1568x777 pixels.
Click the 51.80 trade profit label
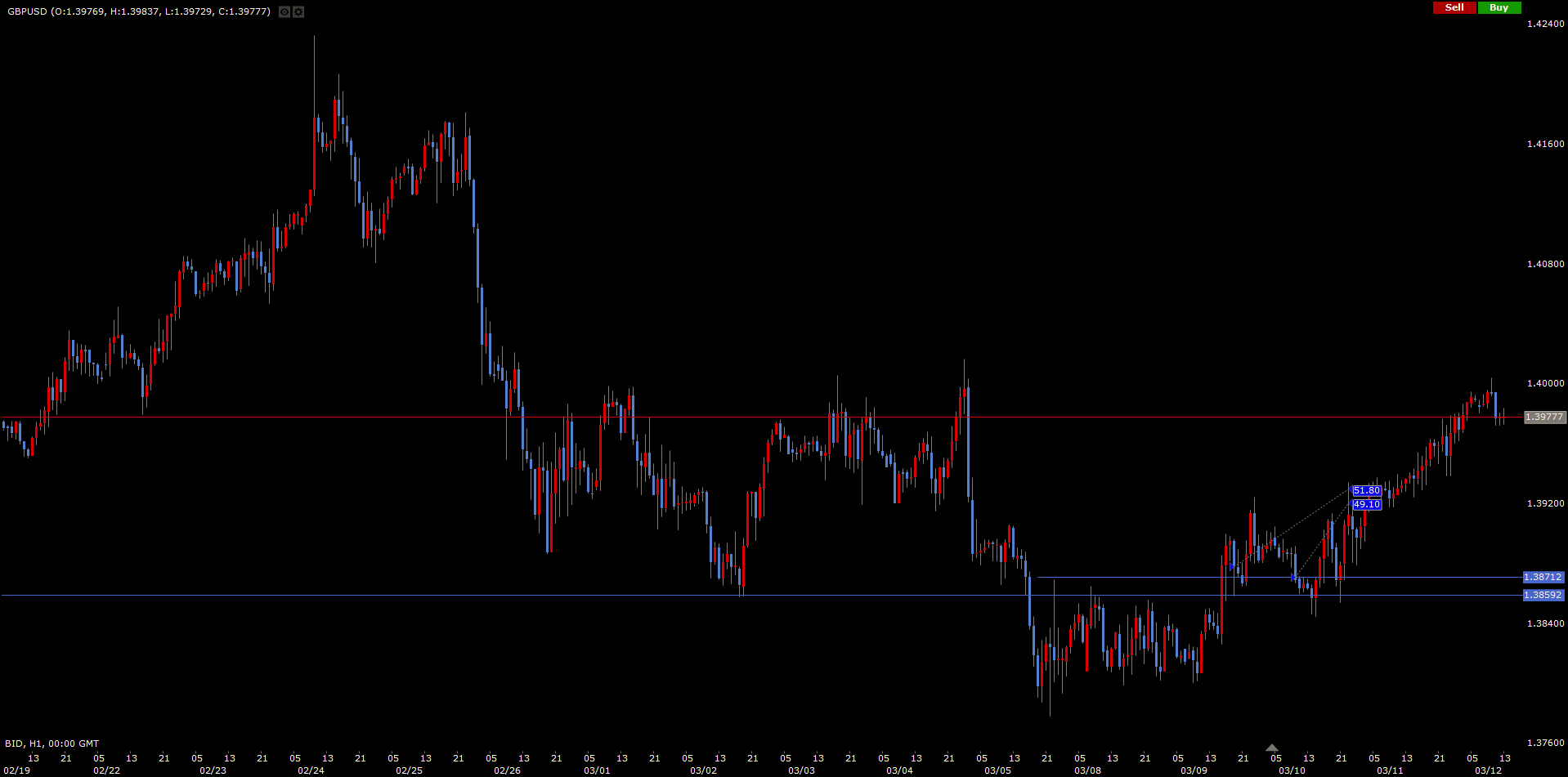pyautogui.click(x=1366, y=491)
